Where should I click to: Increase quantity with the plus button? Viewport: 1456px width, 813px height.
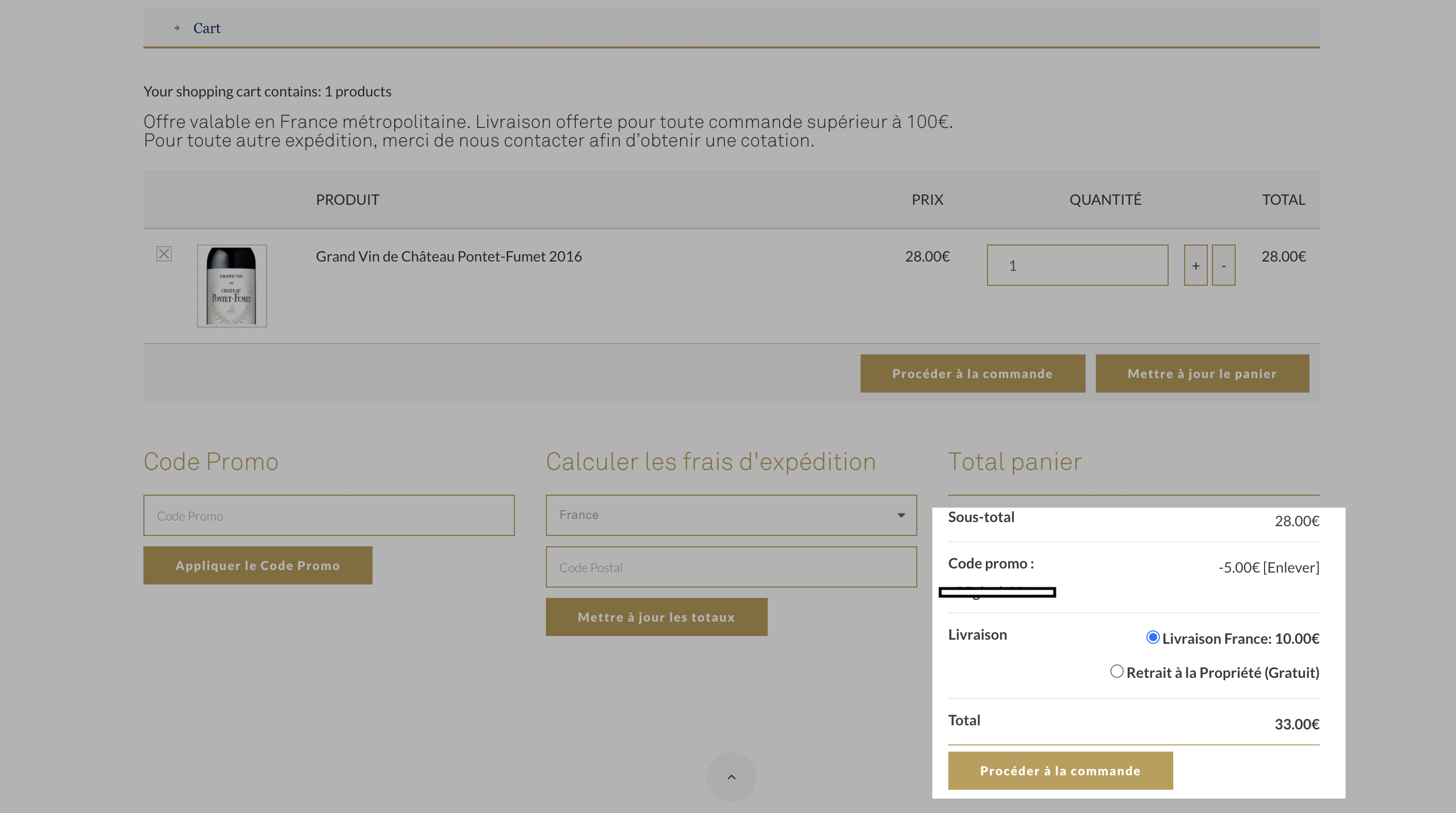pyautogui.click(x=1195, y=265)
